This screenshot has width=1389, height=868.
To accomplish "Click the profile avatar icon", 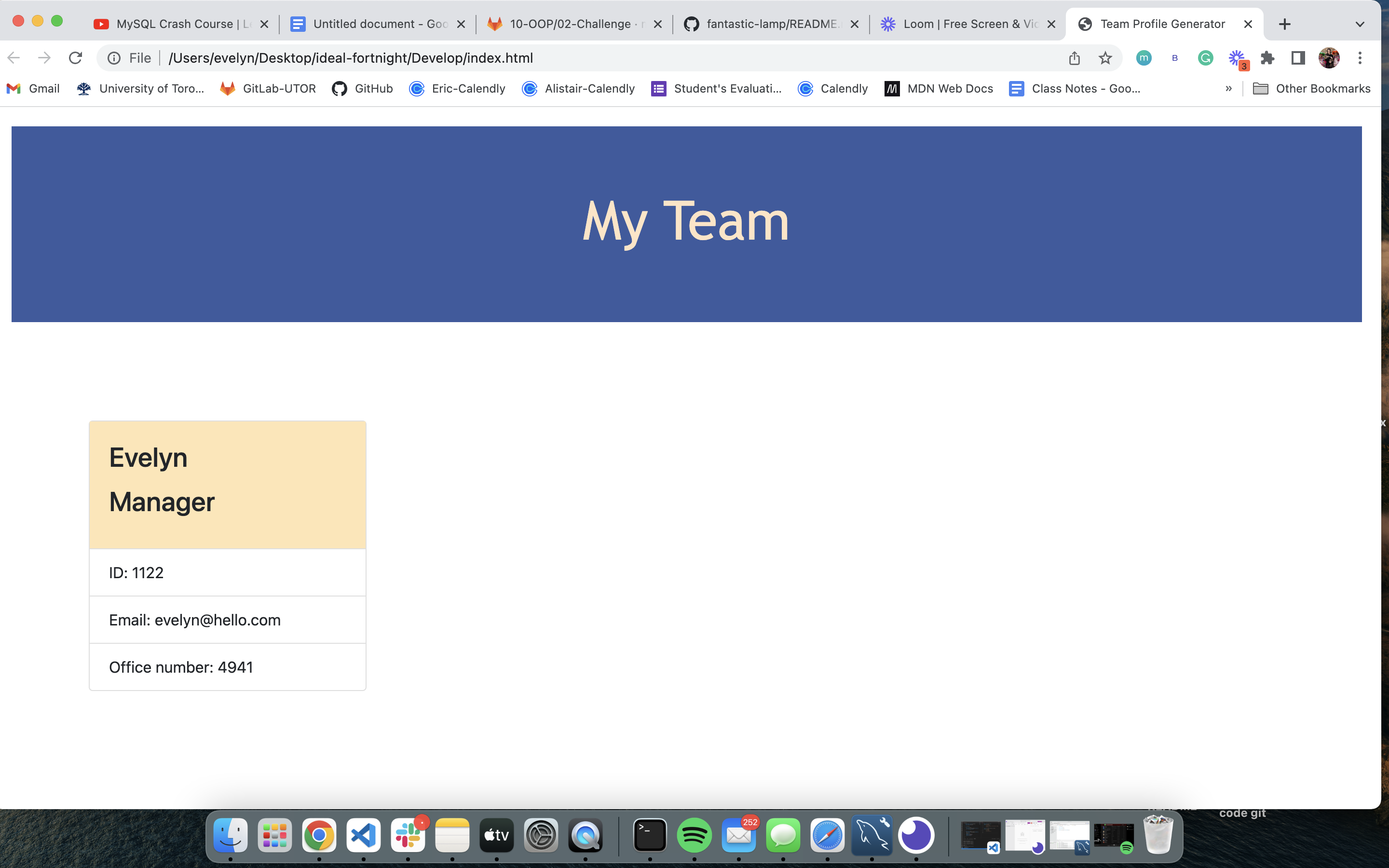I will 1328,57.
